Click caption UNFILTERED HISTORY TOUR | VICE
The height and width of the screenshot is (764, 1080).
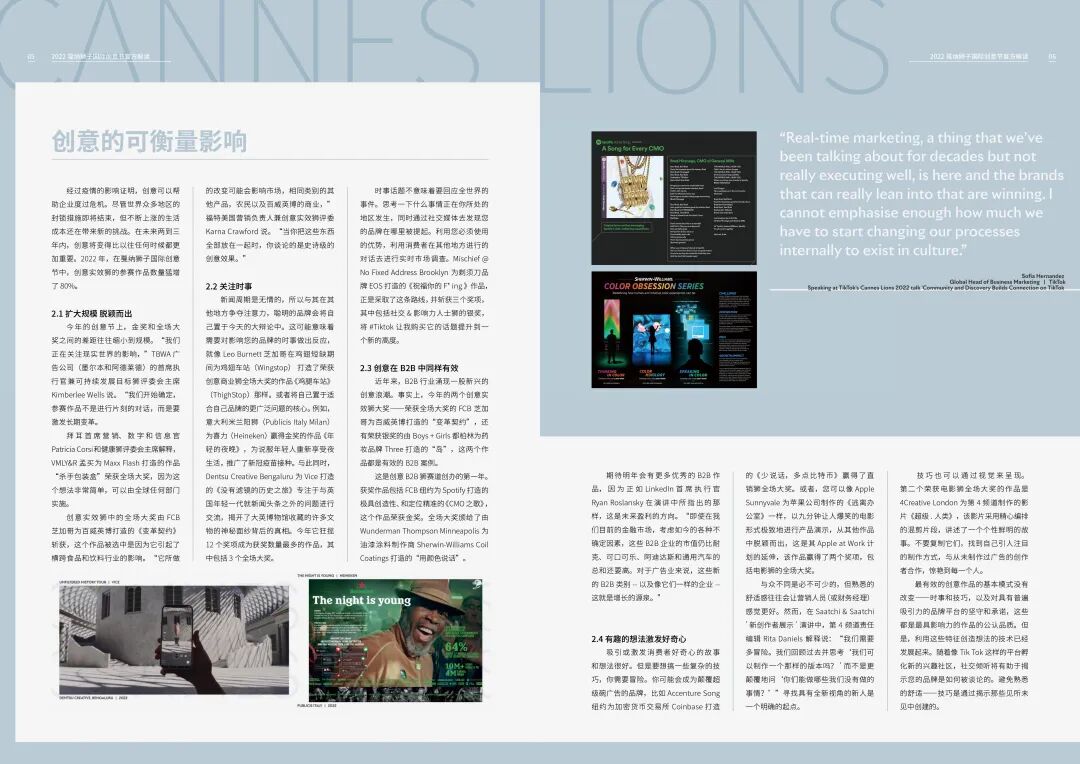90,582
